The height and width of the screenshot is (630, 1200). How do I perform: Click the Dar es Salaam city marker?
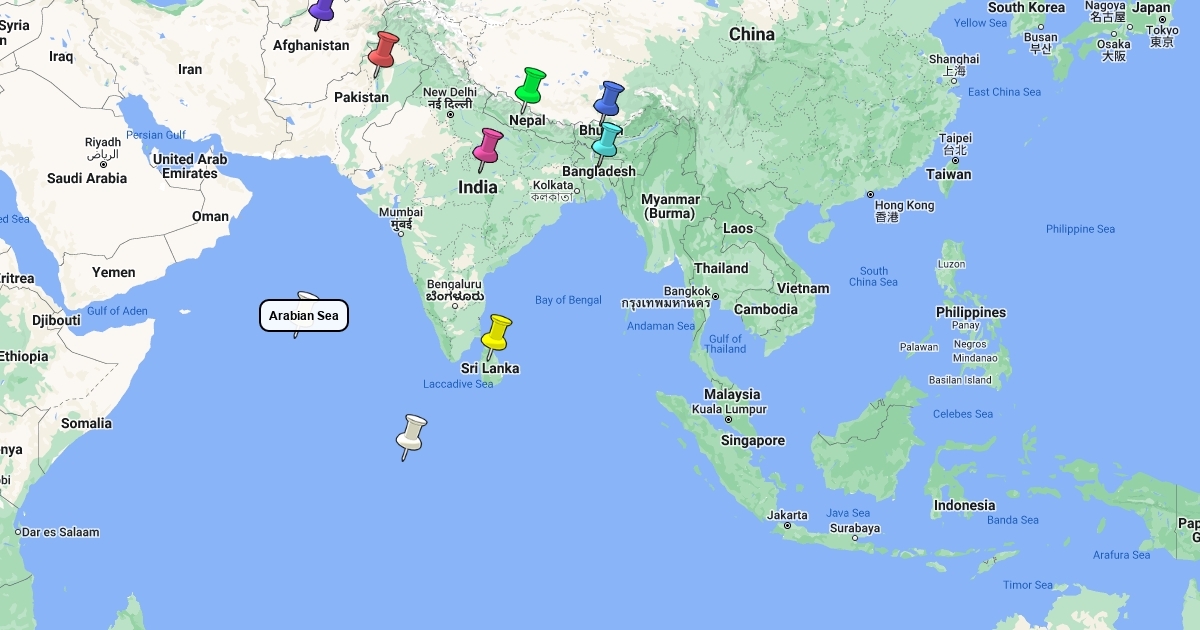18,532
